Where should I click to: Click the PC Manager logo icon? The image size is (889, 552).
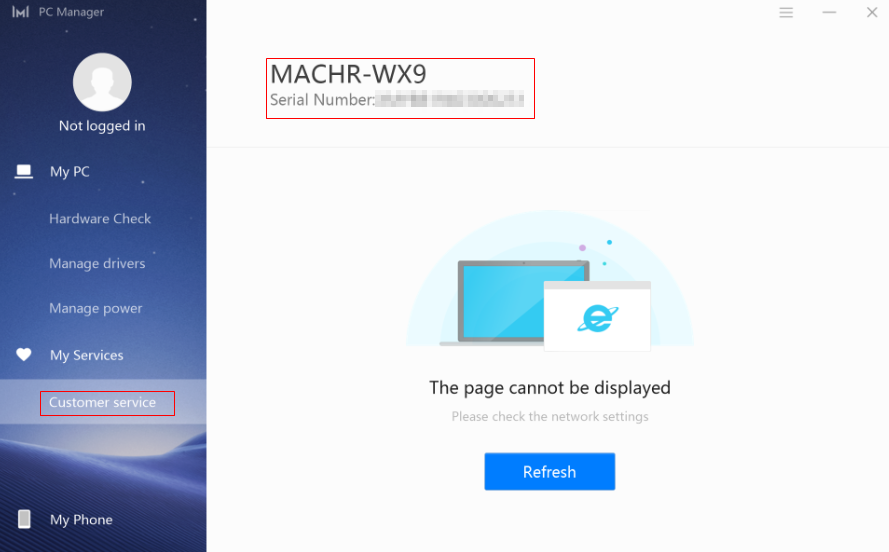pos(20,12)
